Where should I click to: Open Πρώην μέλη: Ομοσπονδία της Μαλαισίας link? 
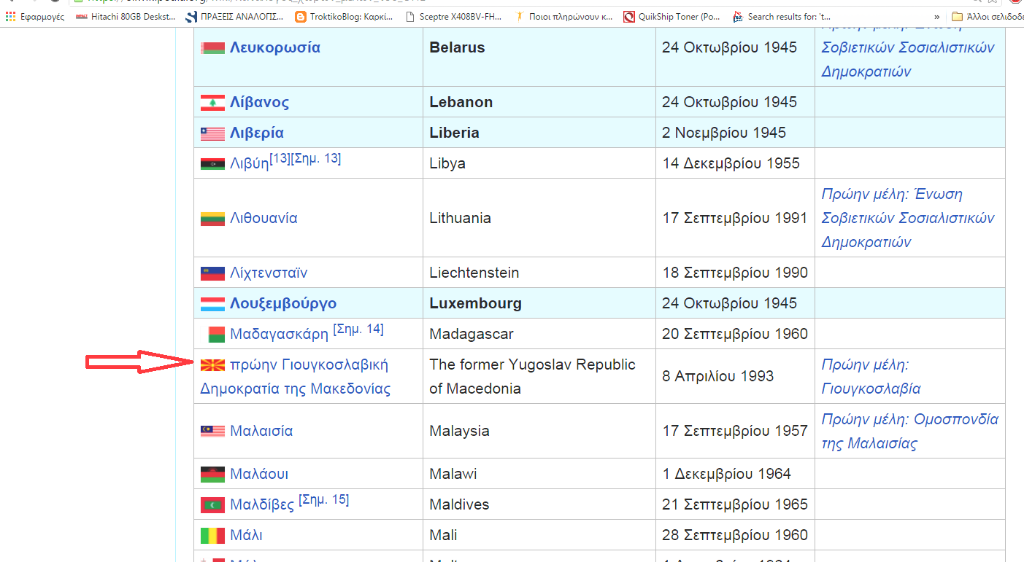910,431
